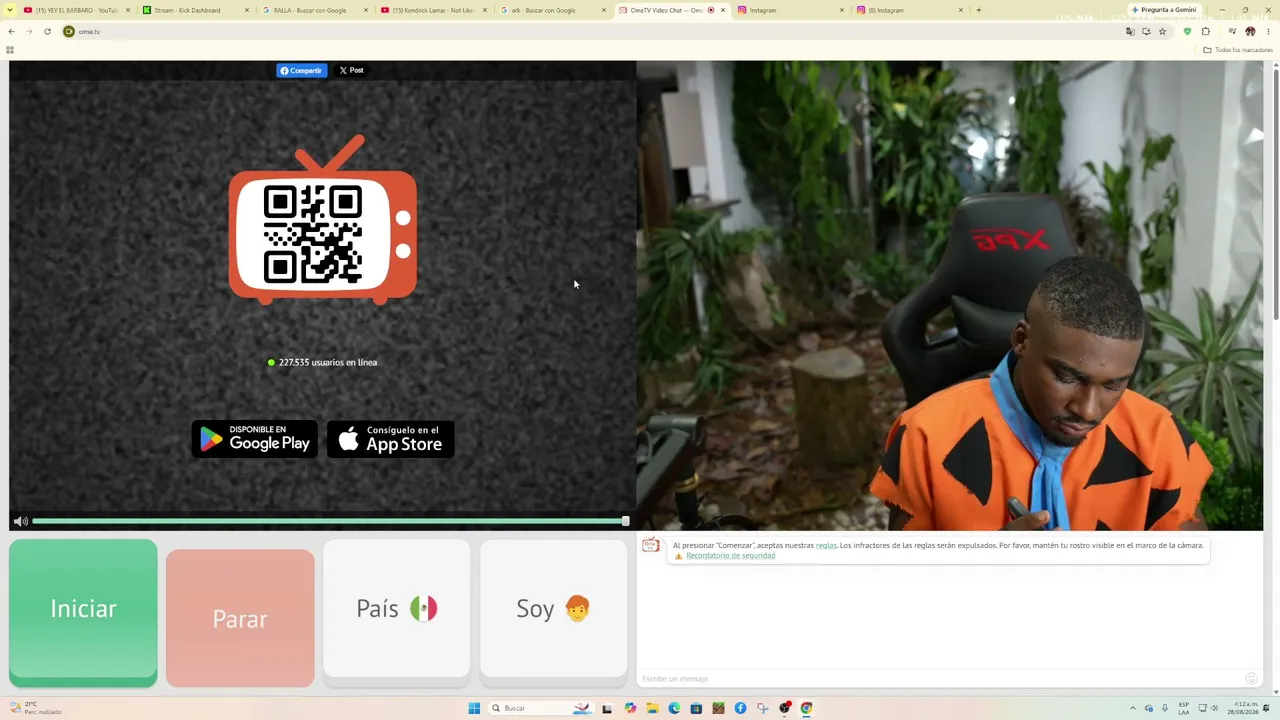Click the volume slider handle
The height and width of the screenshot is (720, 1280).
[x=625, y=521]
